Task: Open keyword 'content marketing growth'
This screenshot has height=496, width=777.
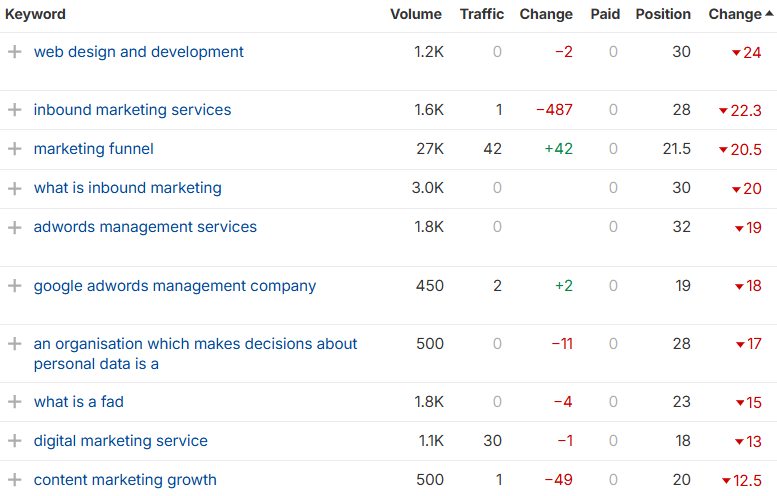Action: [x=125, y=480]
